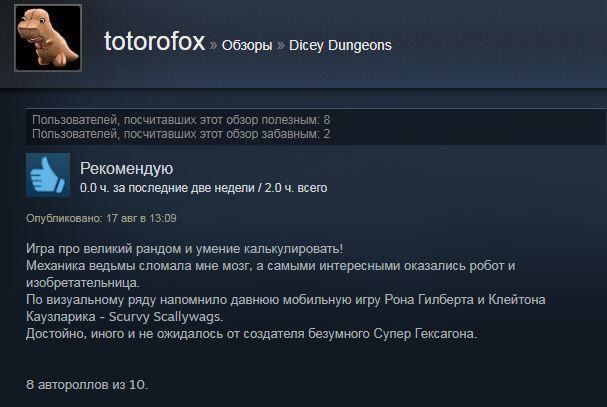
Task: Click the Рекомендую heading text
Action: (x=127, y=168)
